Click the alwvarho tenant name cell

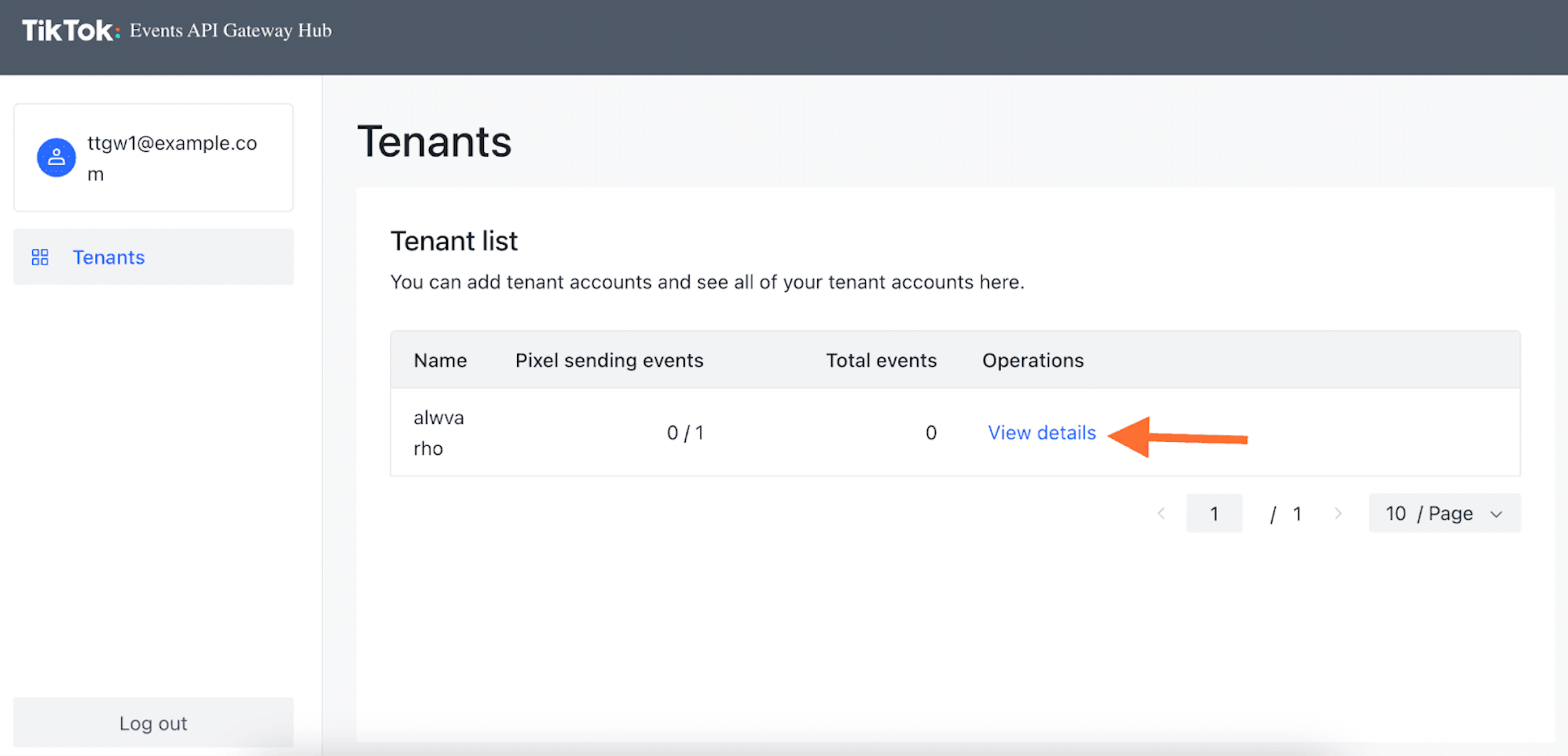[439, 433]
